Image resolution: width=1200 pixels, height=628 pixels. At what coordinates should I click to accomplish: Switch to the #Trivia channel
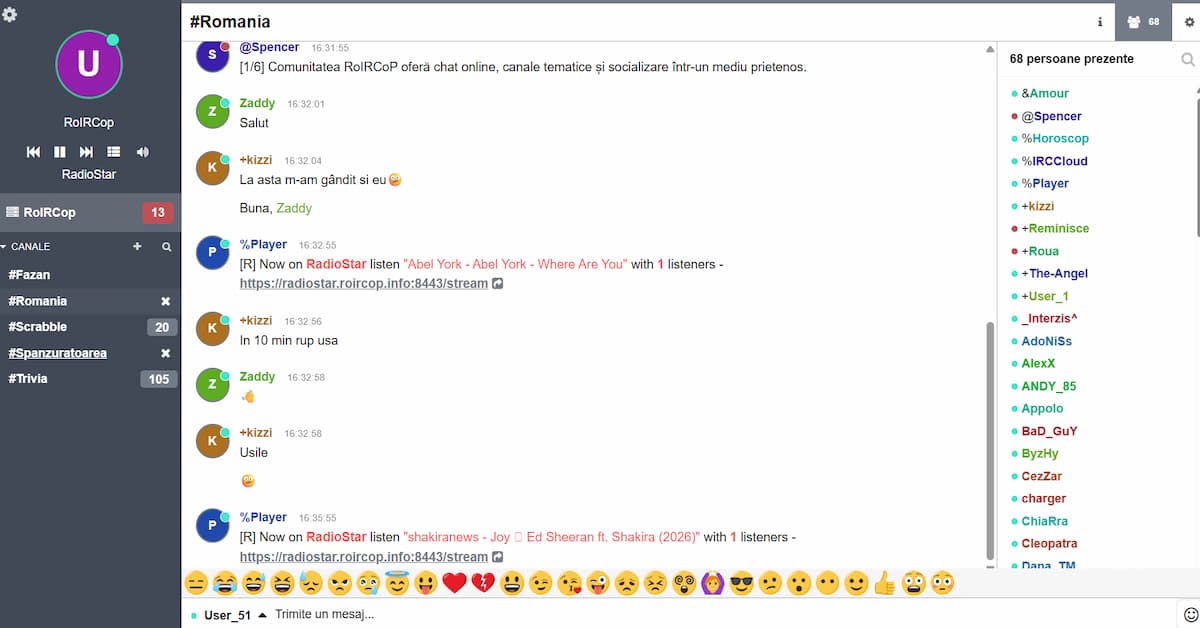click(x=90, y=379)
